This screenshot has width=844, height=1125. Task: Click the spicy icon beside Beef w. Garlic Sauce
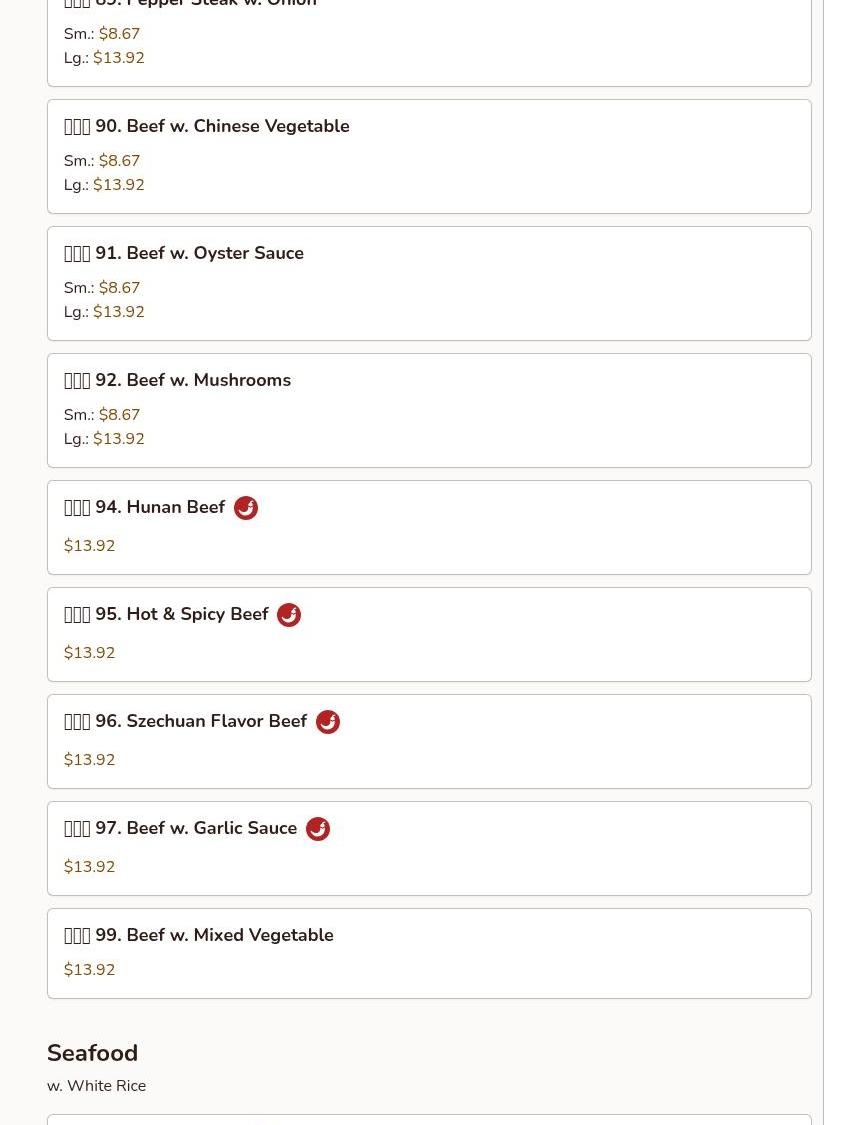317,829
